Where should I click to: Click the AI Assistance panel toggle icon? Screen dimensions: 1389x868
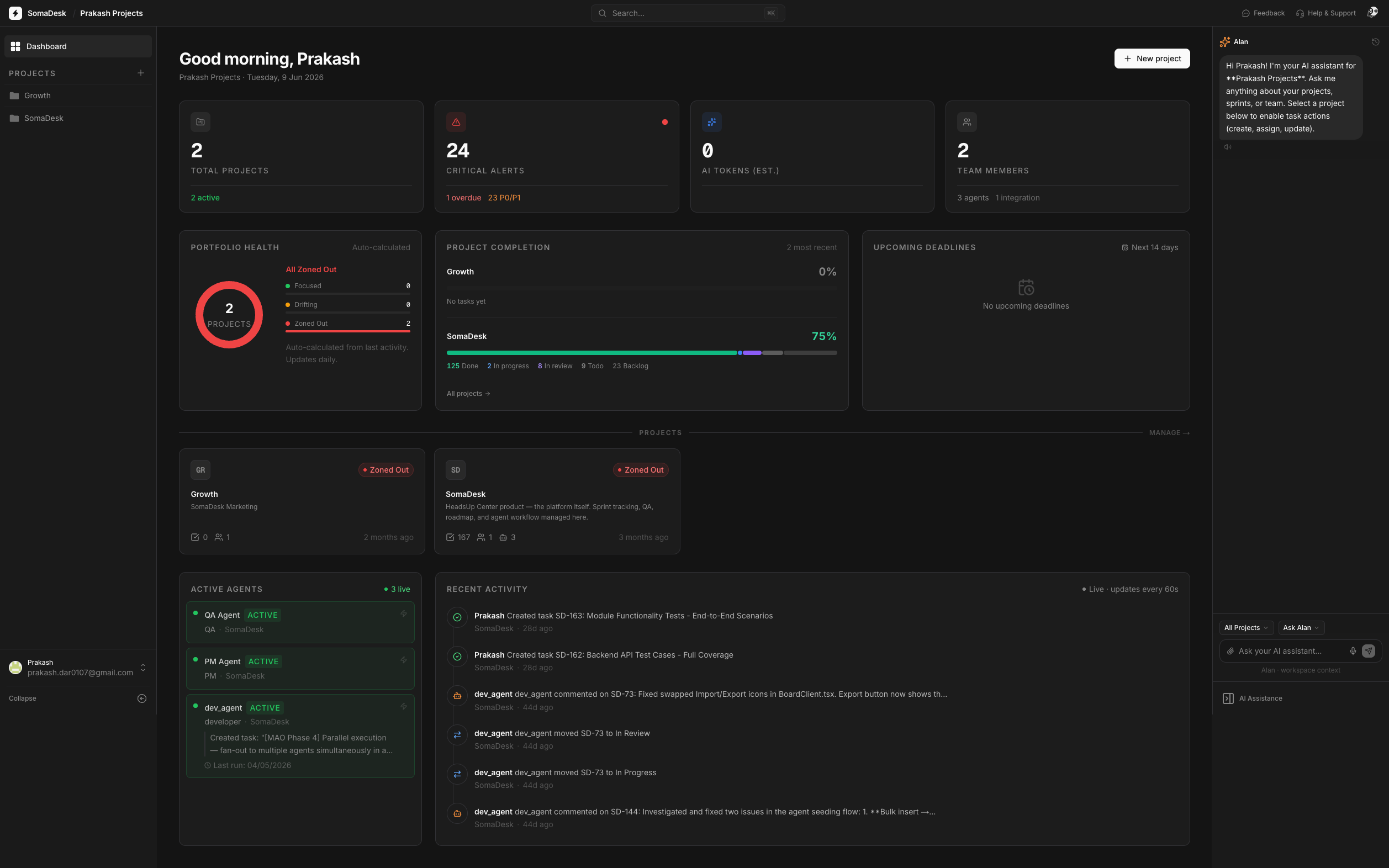pos(1228,698)
